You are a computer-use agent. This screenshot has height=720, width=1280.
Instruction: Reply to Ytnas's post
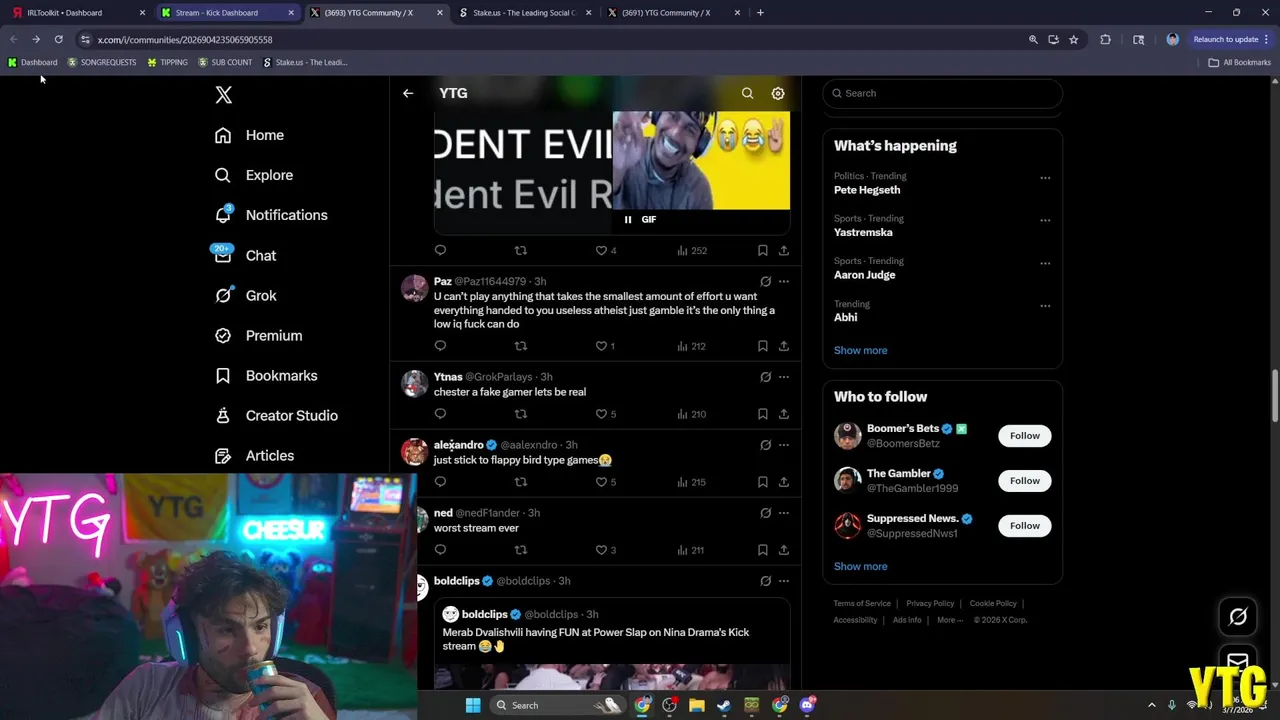[x=440, y=414]
